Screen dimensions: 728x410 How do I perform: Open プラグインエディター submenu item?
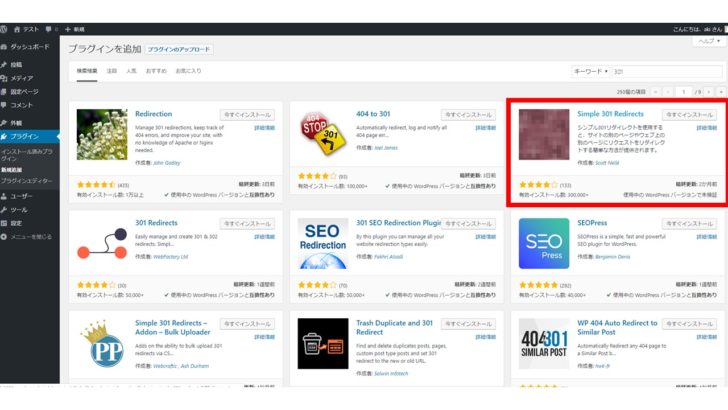(26, 181)
